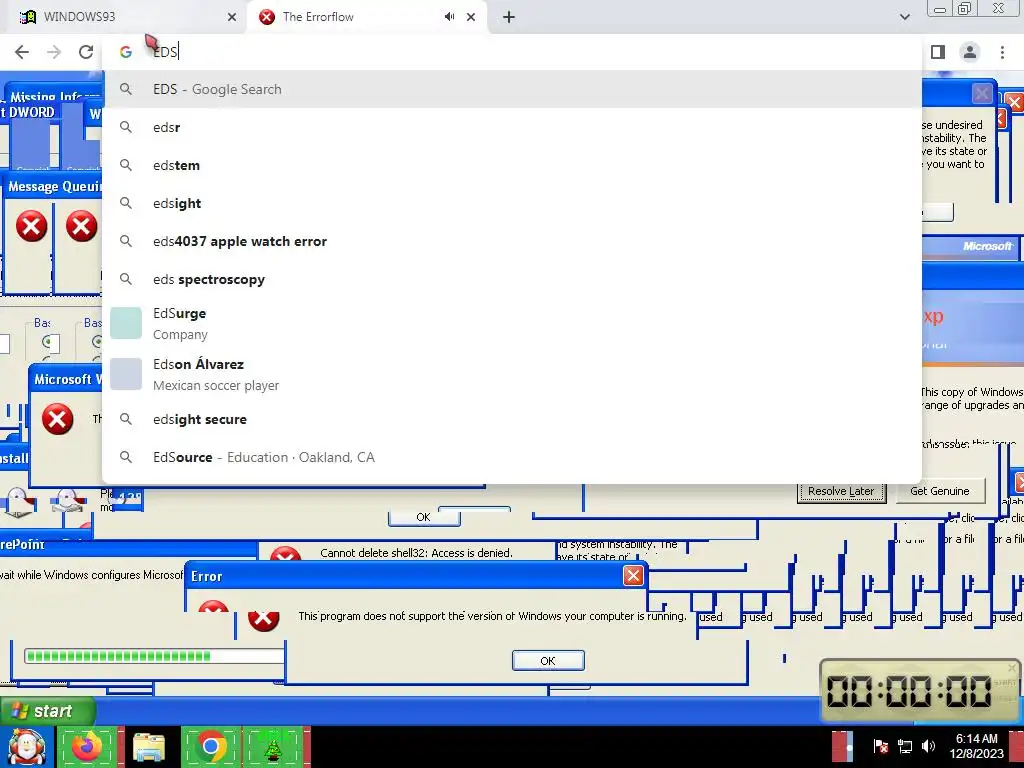Select 'eds spectroscopy' suggestion

click(512, 279)
